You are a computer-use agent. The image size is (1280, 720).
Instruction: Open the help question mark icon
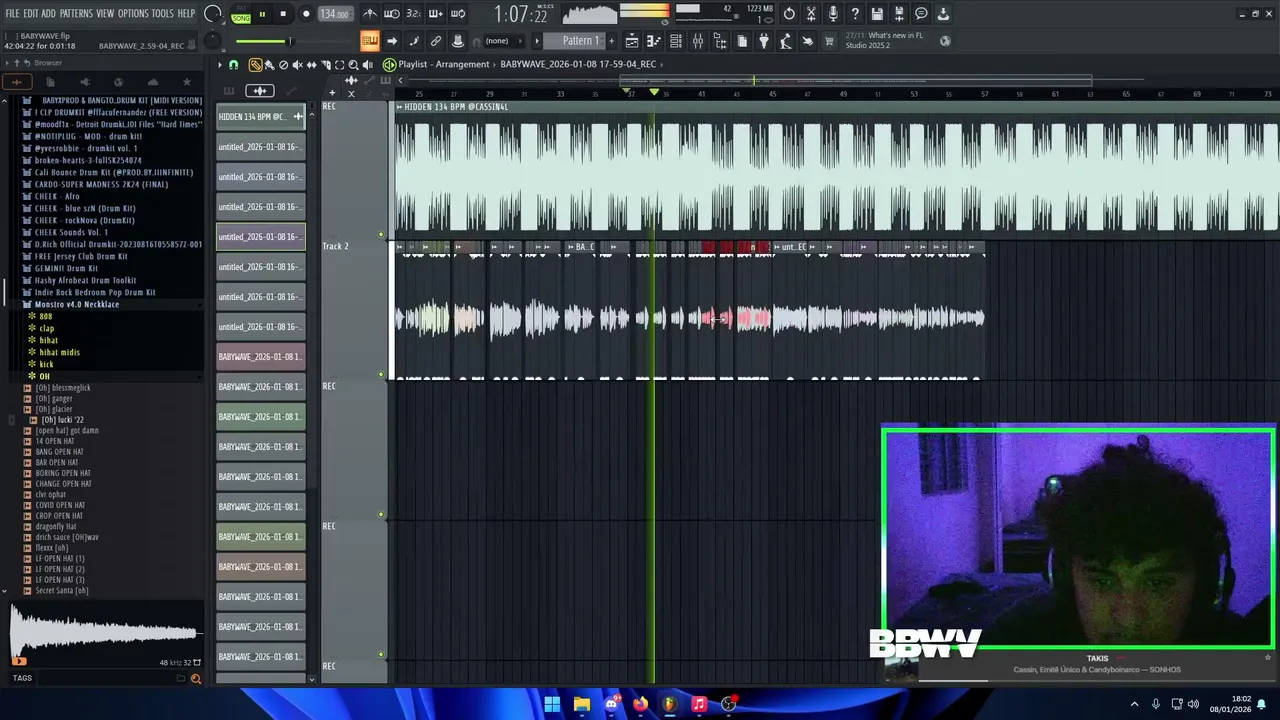[x=855, y=14]
